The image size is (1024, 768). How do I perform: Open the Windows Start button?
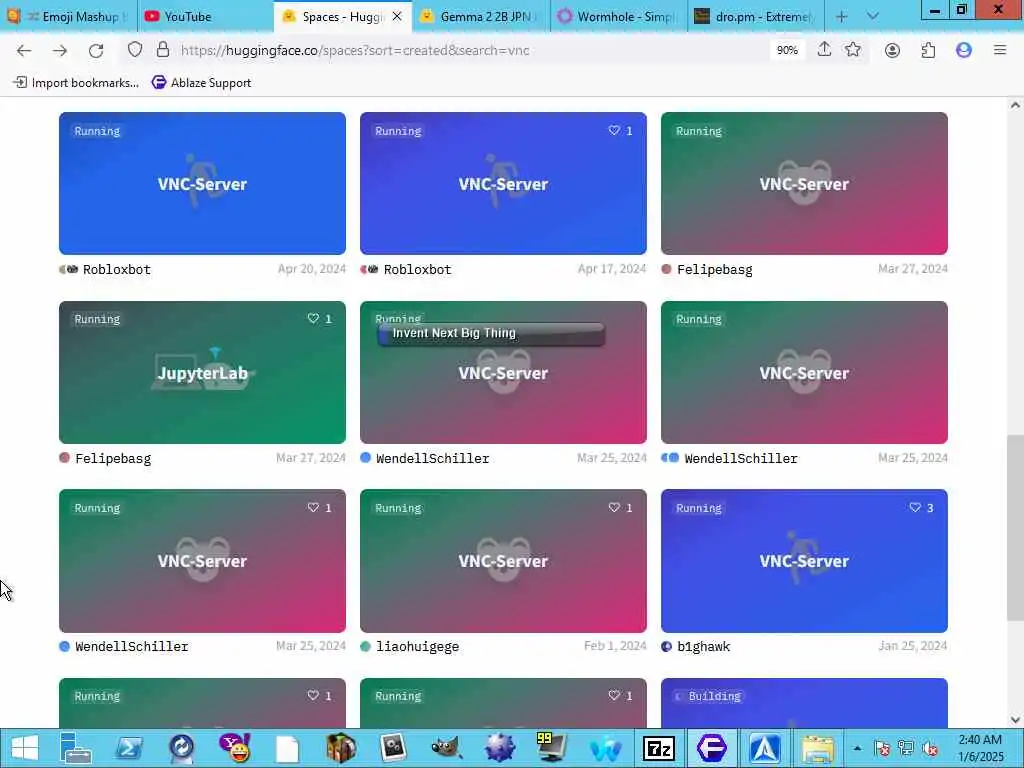(25, 748)
